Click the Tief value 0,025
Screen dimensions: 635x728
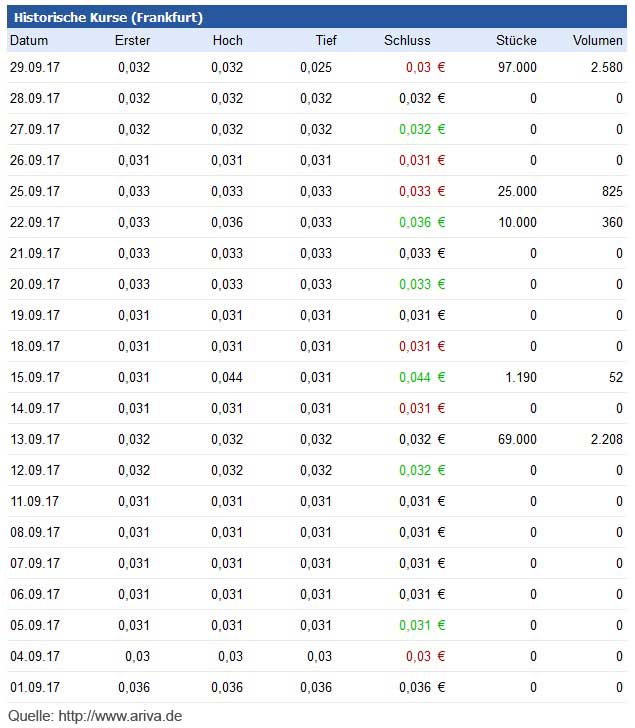click(x=316, y=67)
